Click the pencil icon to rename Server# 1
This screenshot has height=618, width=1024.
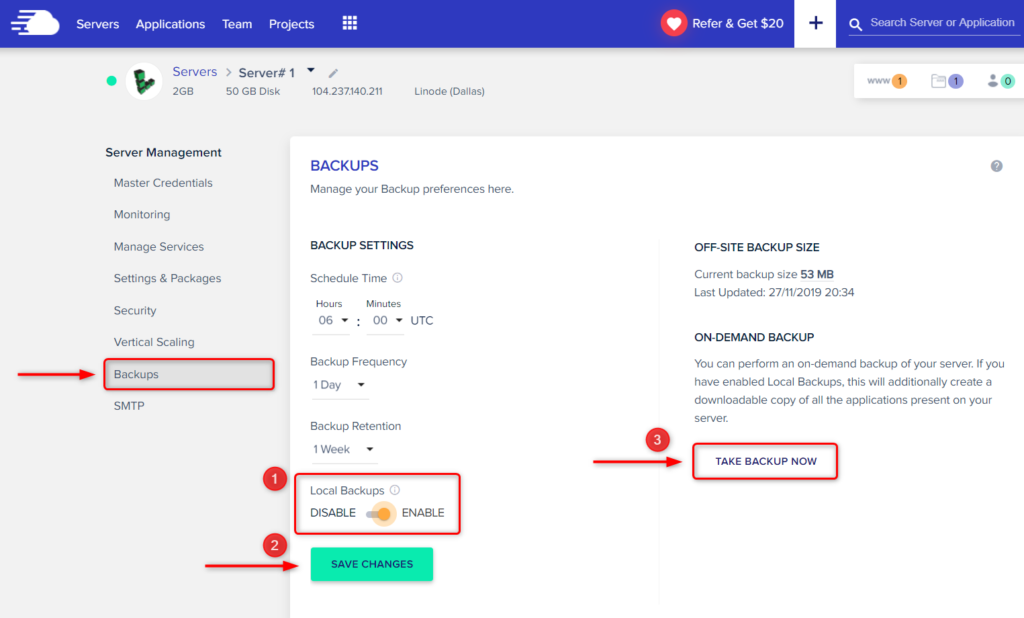334,72
